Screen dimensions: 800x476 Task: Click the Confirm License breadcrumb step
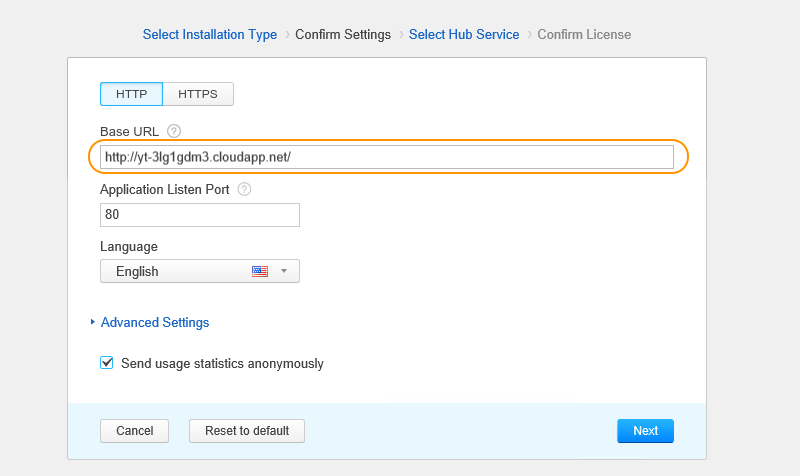(584, 34)
